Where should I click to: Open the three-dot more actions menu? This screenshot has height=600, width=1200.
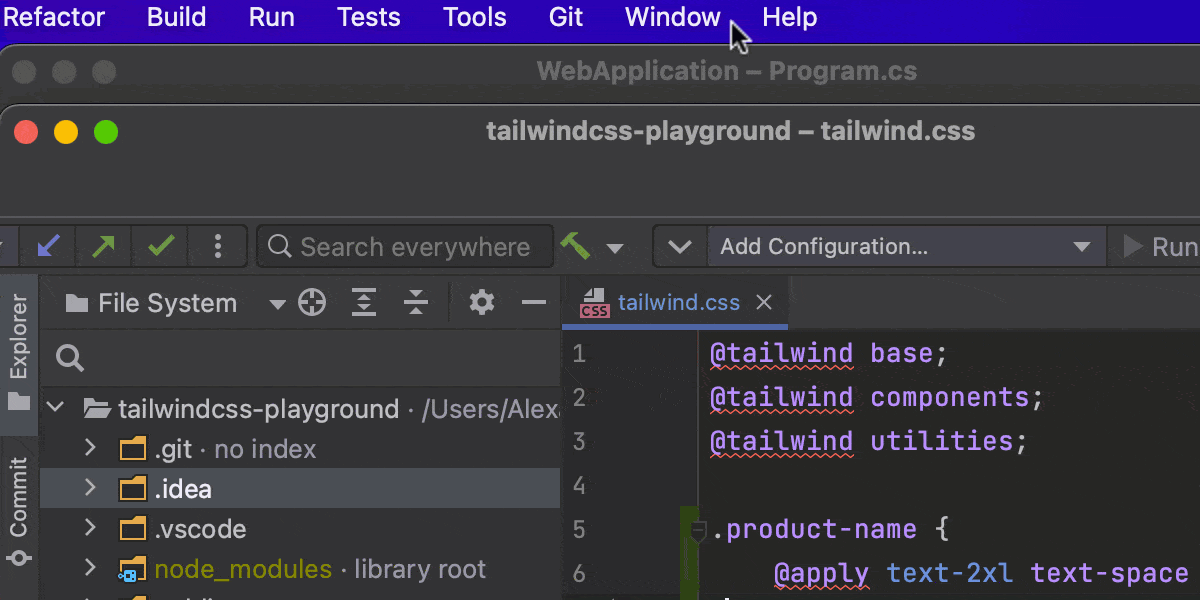(218, 246)
